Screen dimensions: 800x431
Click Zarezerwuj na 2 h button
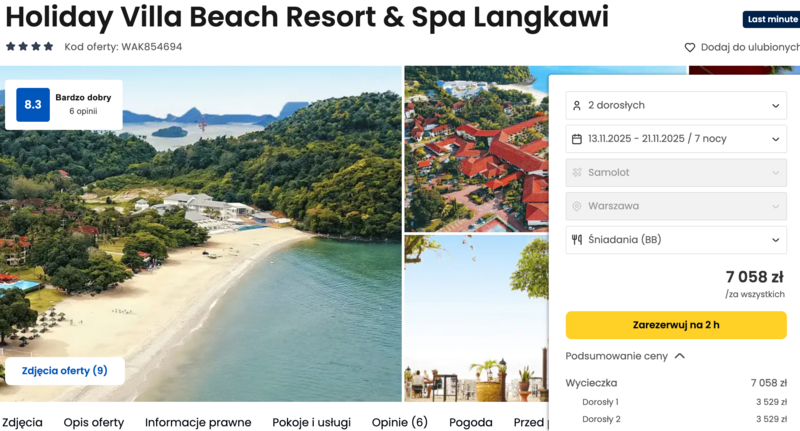(x=676, y=325)
